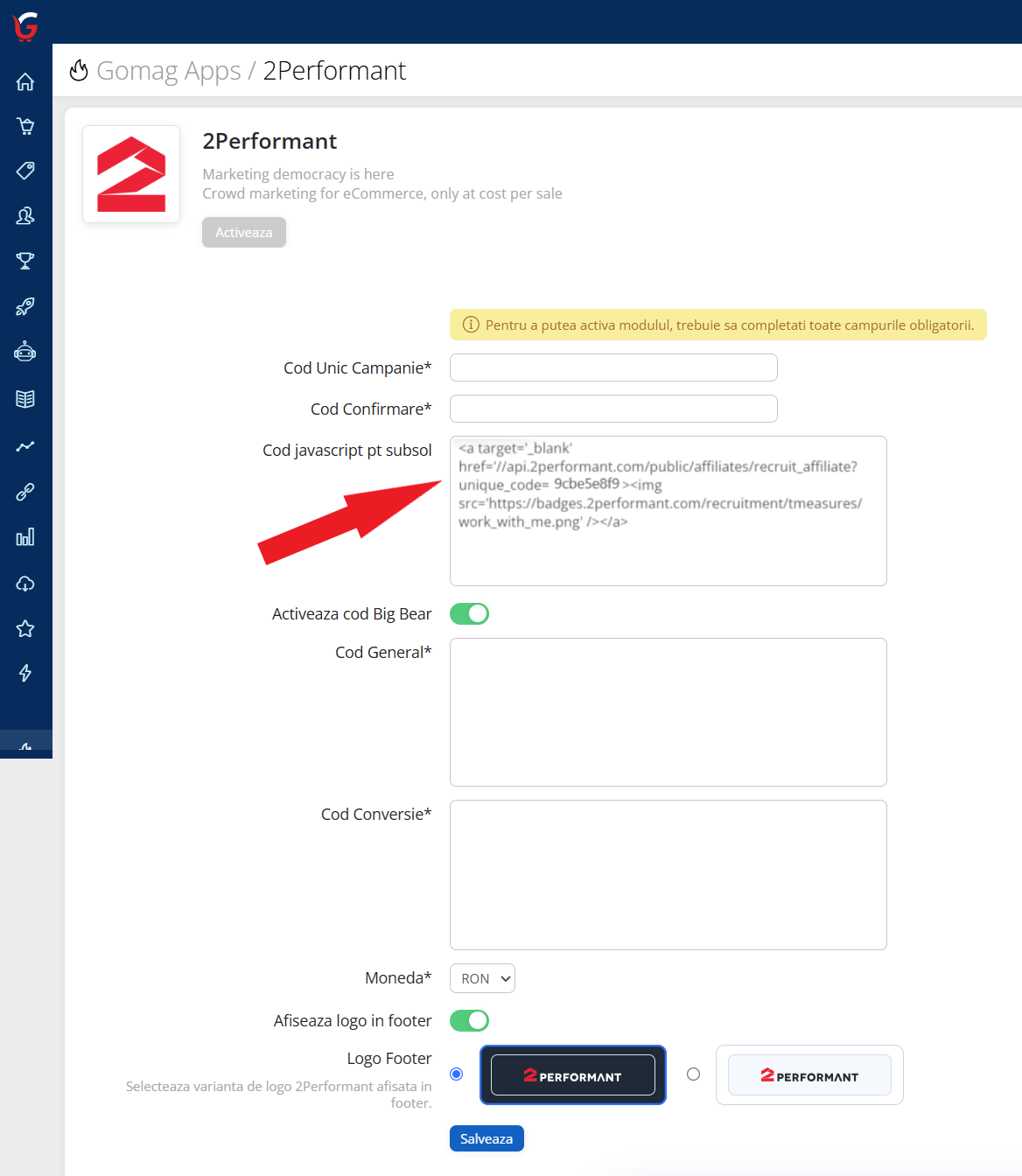Click the Cod javascript pt subsol textarea
The height and width of the screenshot is (1176, 1022).
click(668, 511)
